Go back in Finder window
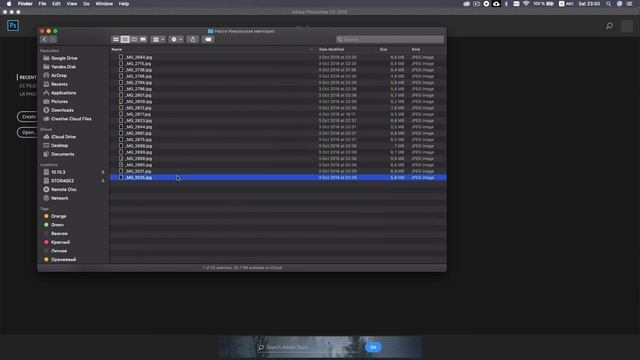This screenshot has height=360, width=640. coord(44,39)
